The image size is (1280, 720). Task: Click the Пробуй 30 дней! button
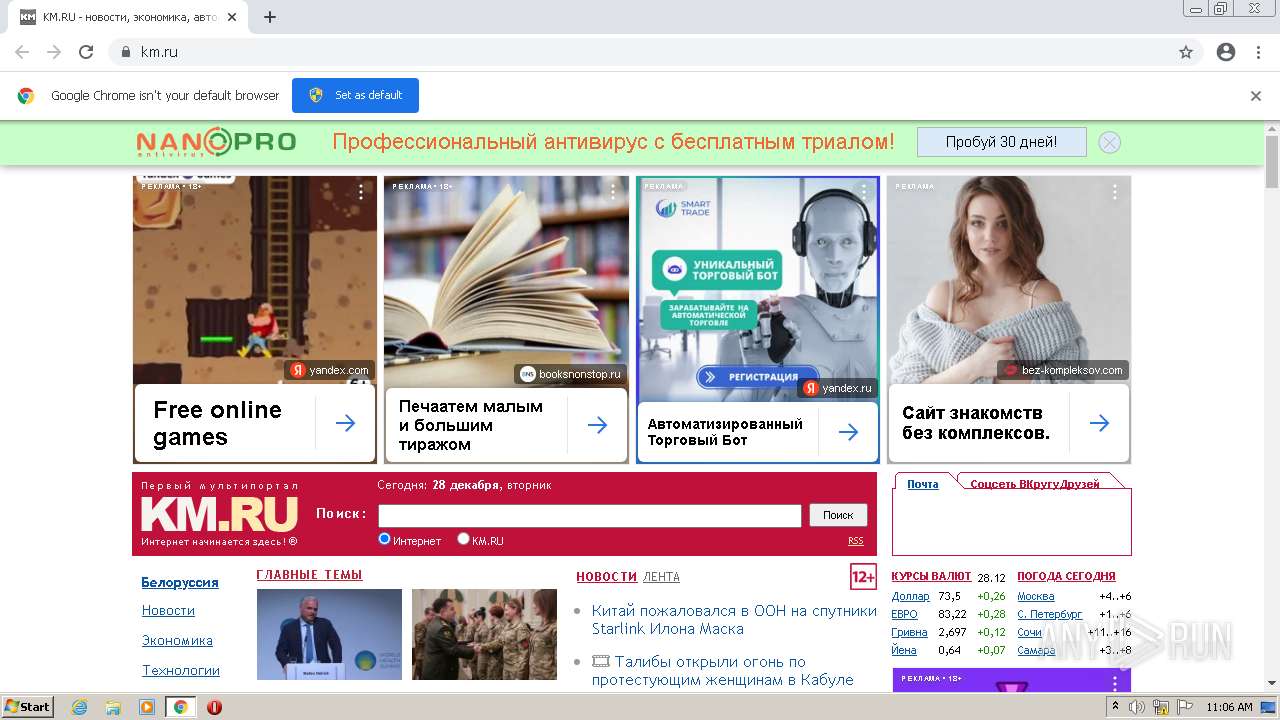click(x=1002, y=142)
